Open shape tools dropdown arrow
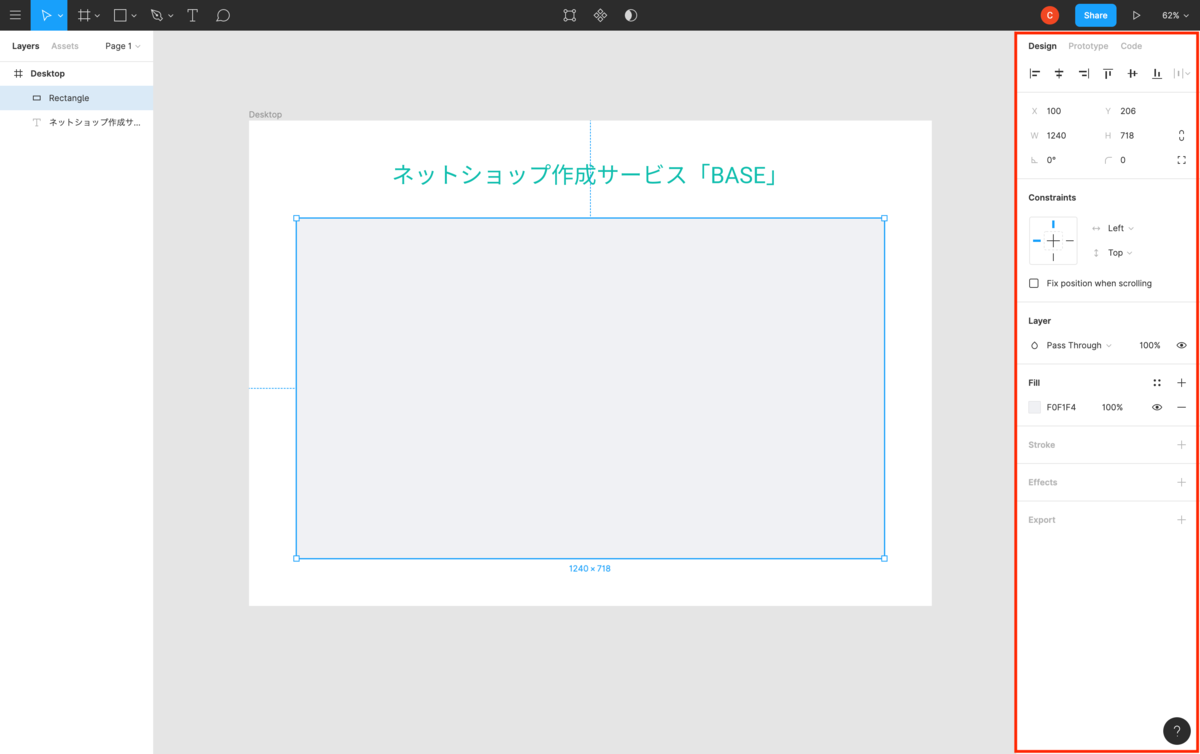This screenshot has height=754, width=1200. [134, 16]
